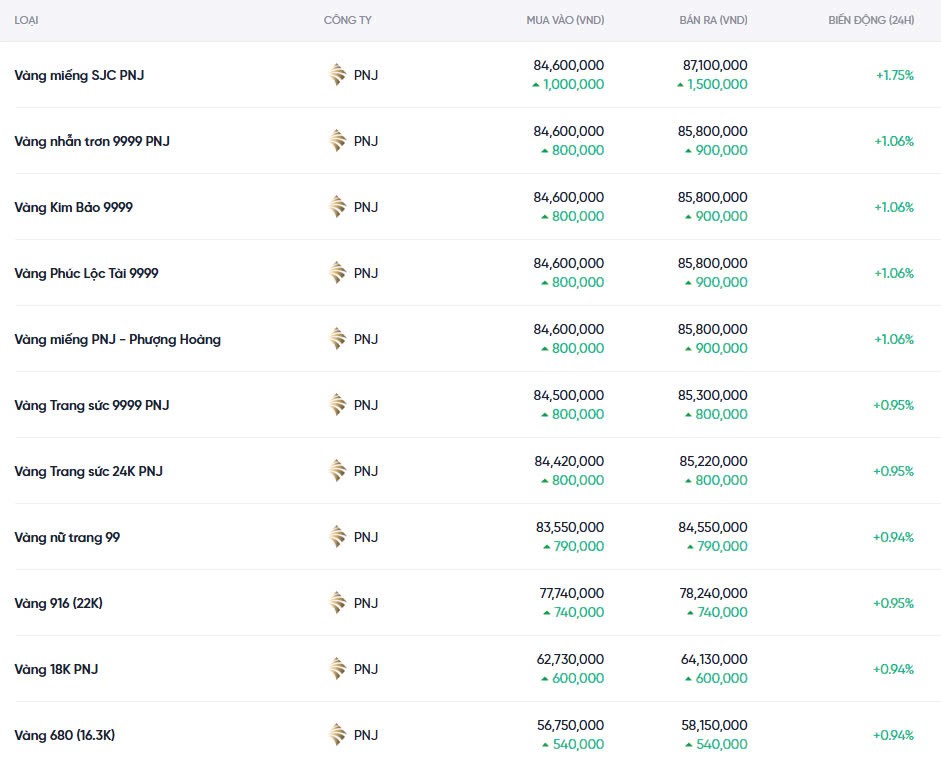941x766 pixels.
Task: Click the +1.75% change value
Action: coord(894,75)
